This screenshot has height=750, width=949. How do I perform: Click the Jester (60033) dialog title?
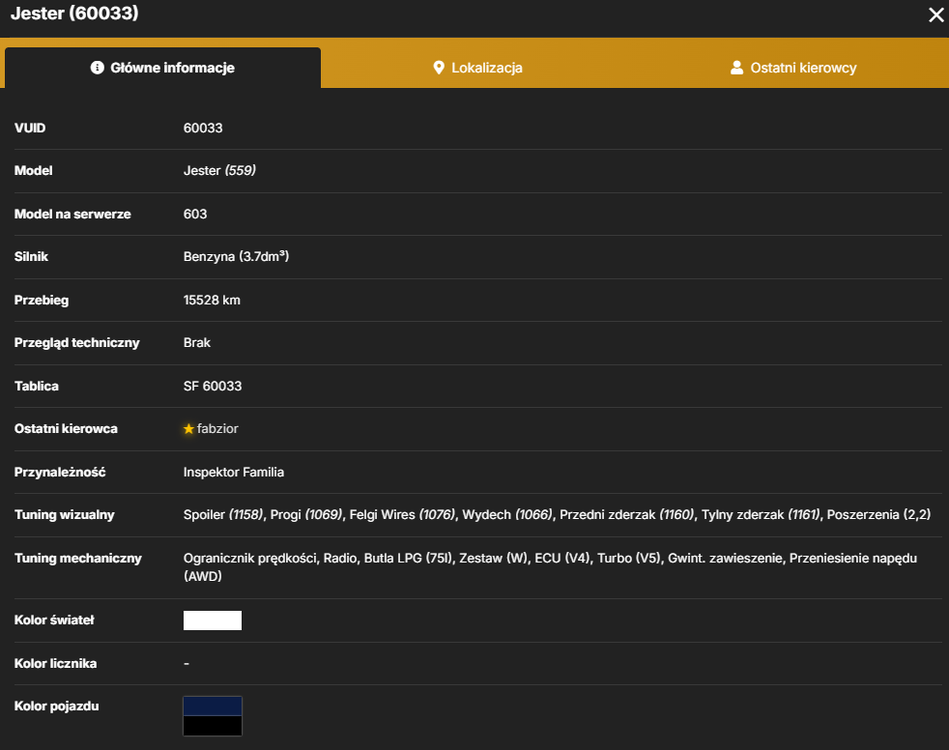point(74,13)
